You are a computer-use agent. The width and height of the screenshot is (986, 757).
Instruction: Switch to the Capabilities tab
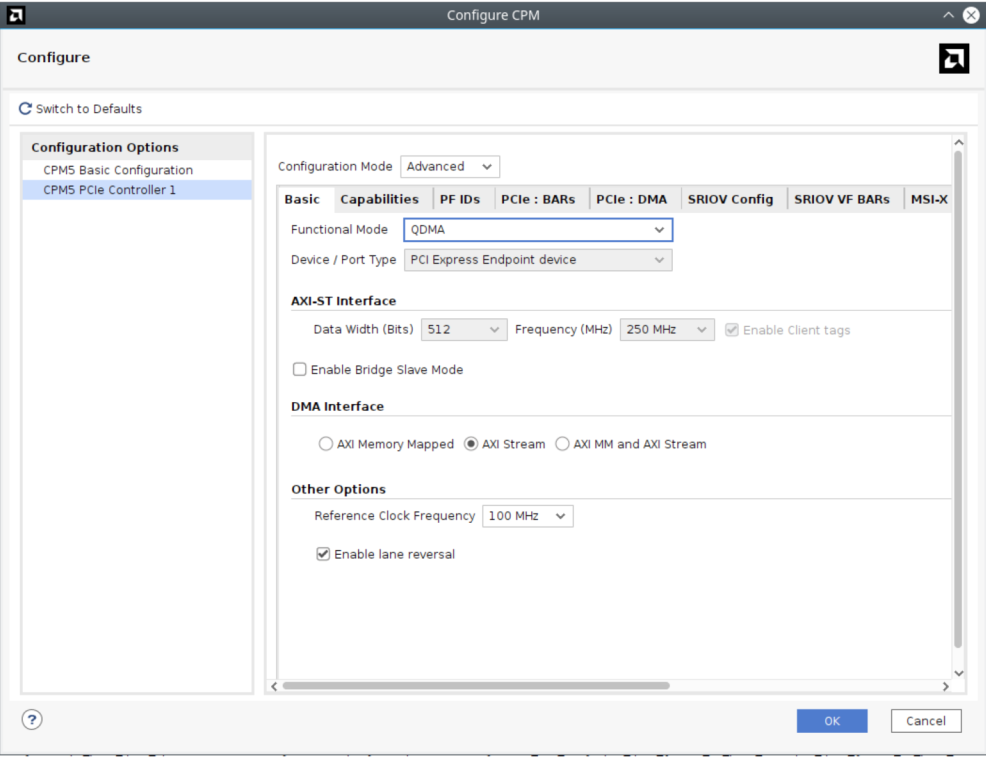[379, 199]
